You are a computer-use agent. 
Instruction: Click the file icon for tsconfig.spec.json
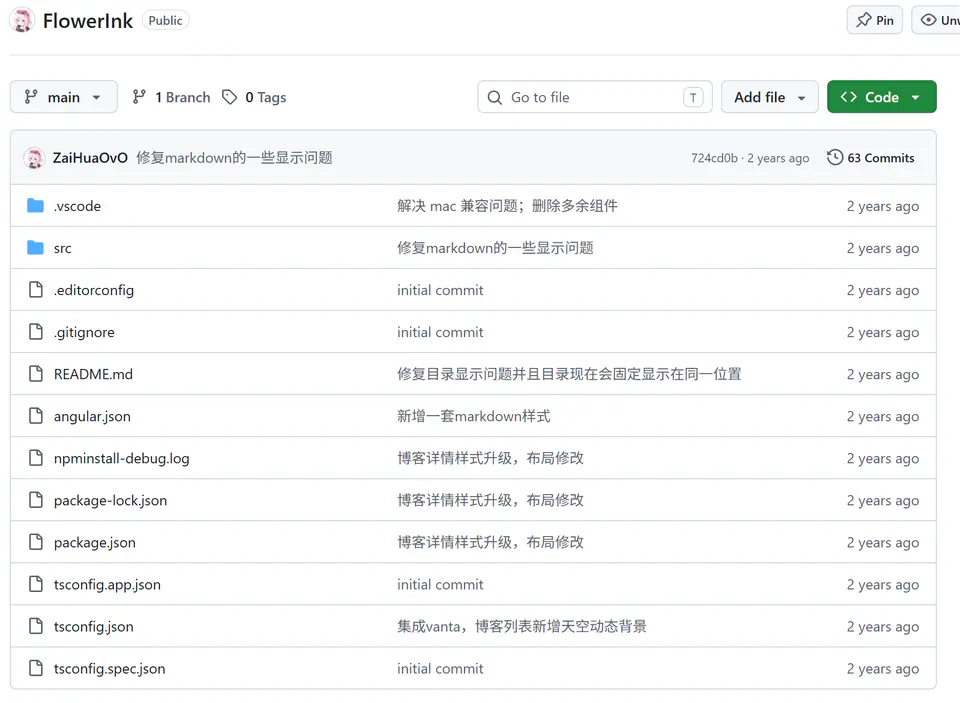[36, 668]
